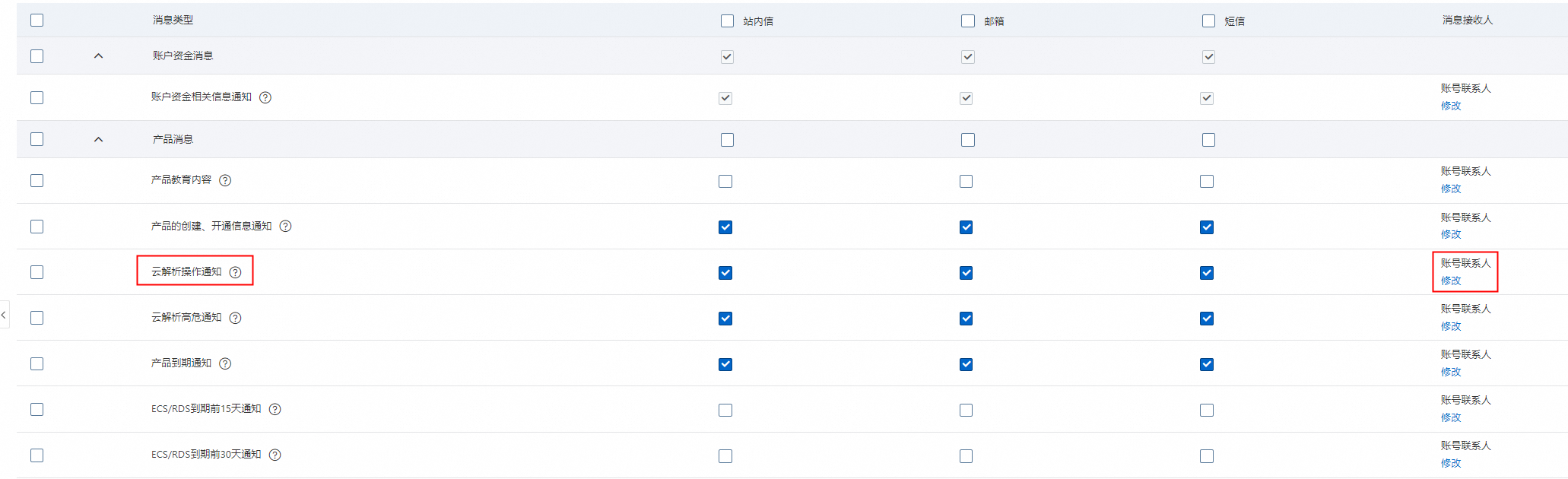Toggle the 站内信 header checkbox
The height and width of the screenshot is (479, 1568).
728,21
